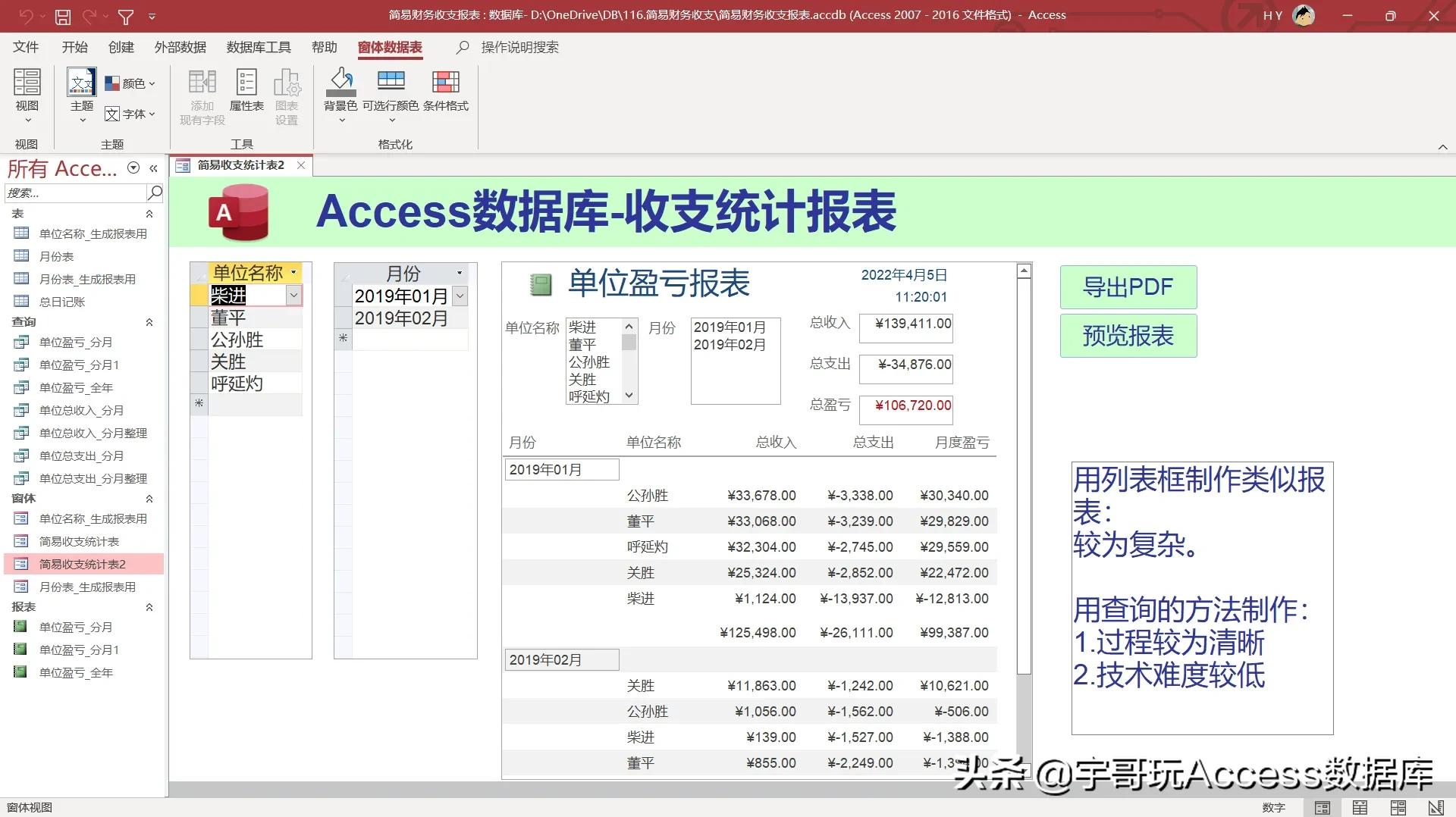
Task: Click the filter funnel icon in title bar
Action: 126,16
